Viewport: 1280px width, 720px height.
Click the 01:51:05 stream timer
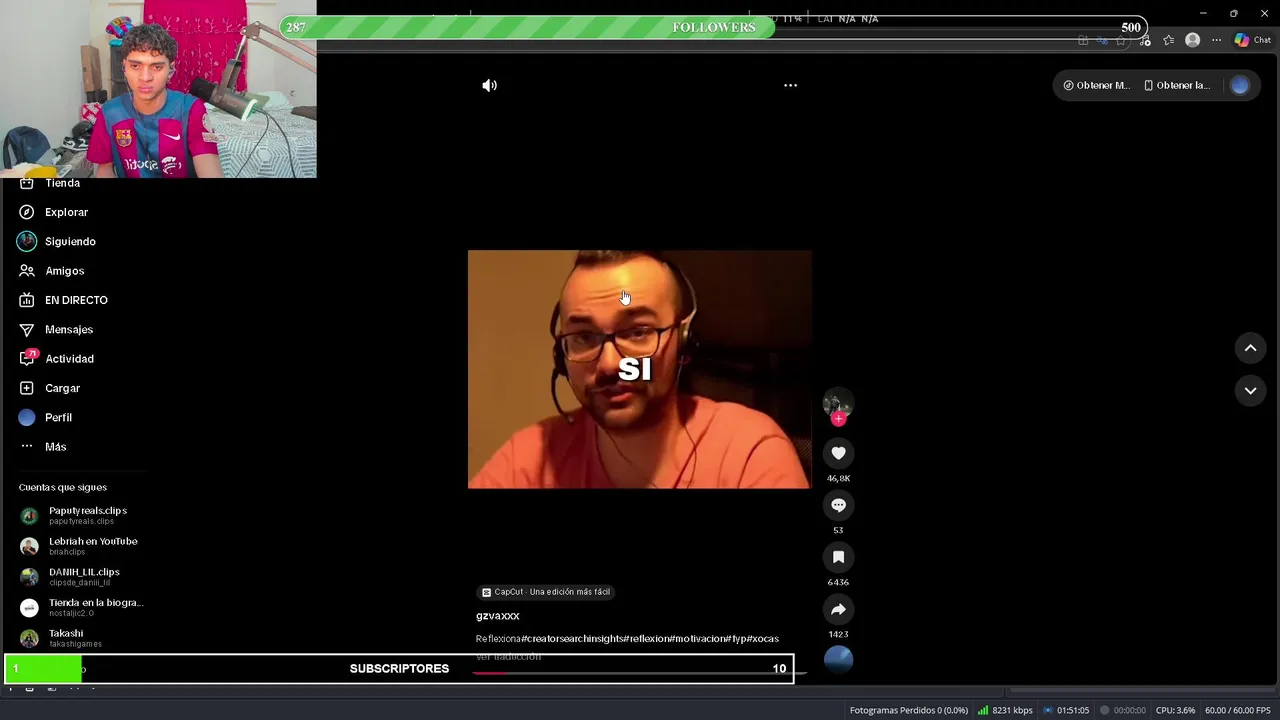click(x=1066, y=710)
